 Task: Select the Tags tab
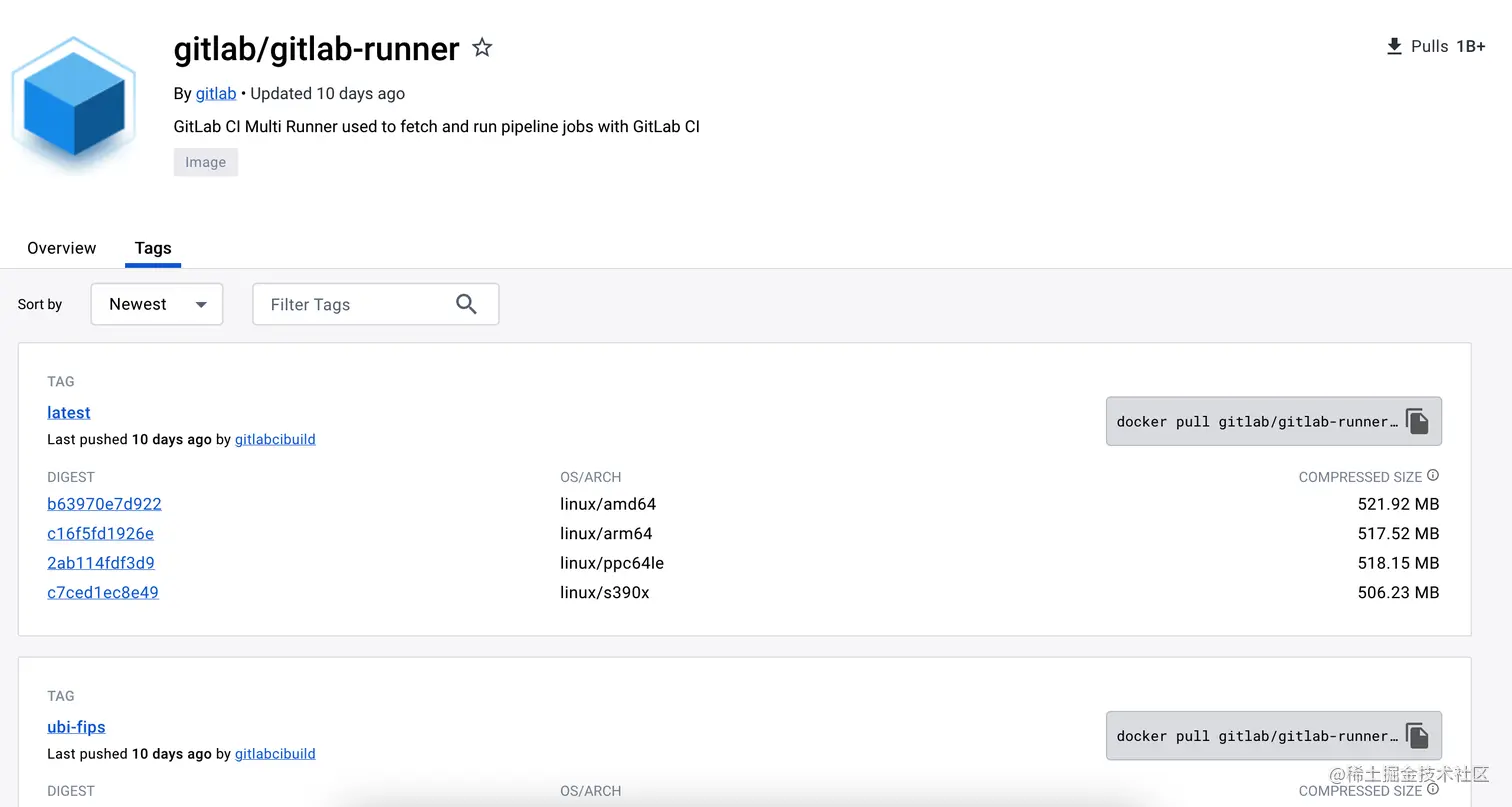tap(153, 248)
